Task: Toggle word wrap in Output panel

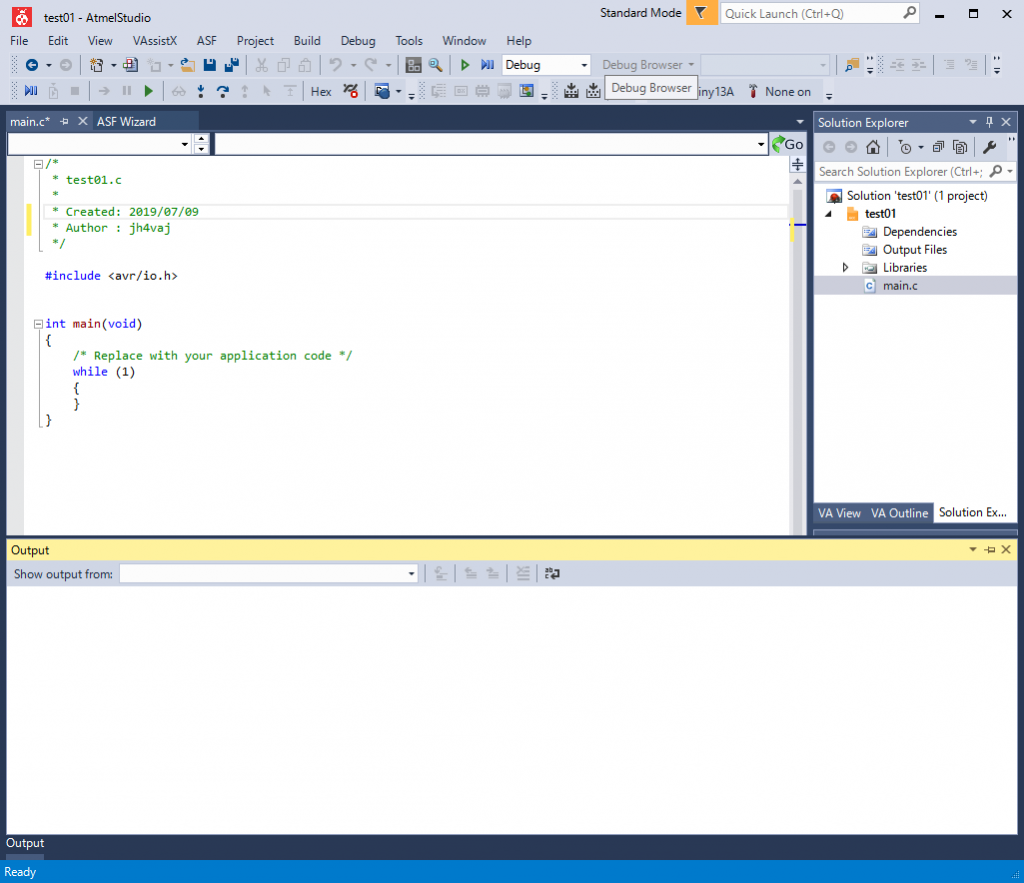Action: [x=552, y=574]
